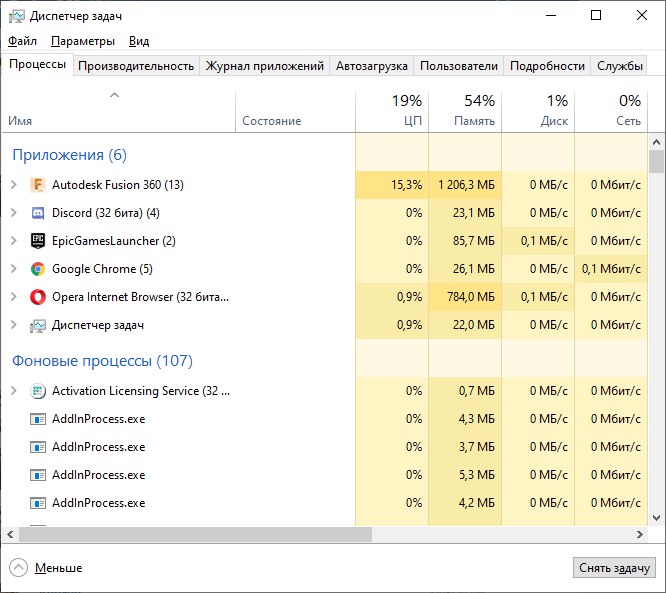The image size is (666, 593).
Task: Click the Discord app icon
Action: point(38,213)
